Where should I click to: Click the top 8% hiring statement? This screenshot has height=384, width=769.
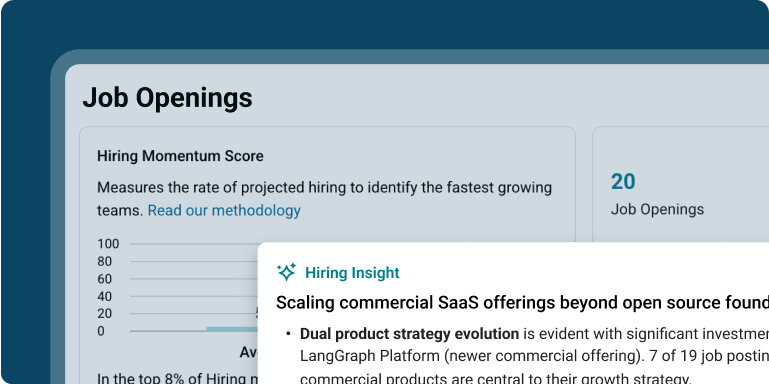pos(178,378)
